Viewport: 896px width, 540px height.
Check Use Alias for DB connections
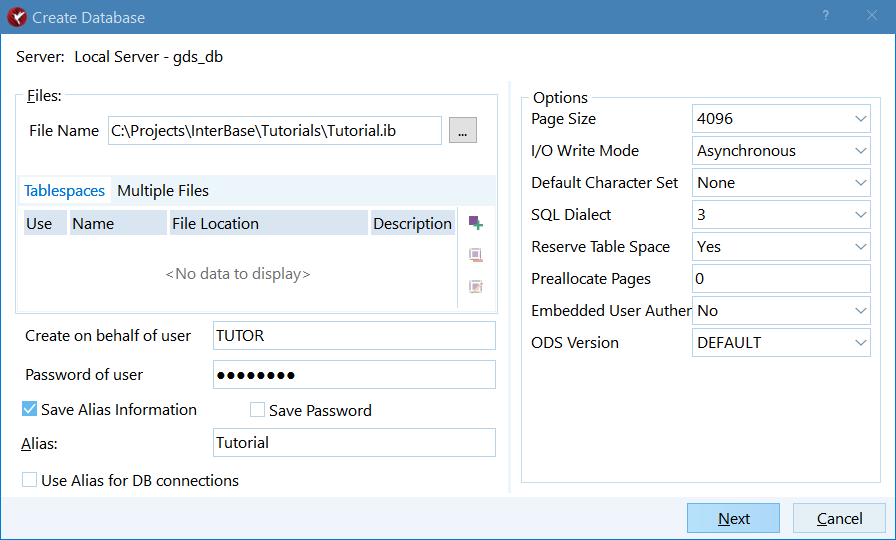click(x=29, y=479)
